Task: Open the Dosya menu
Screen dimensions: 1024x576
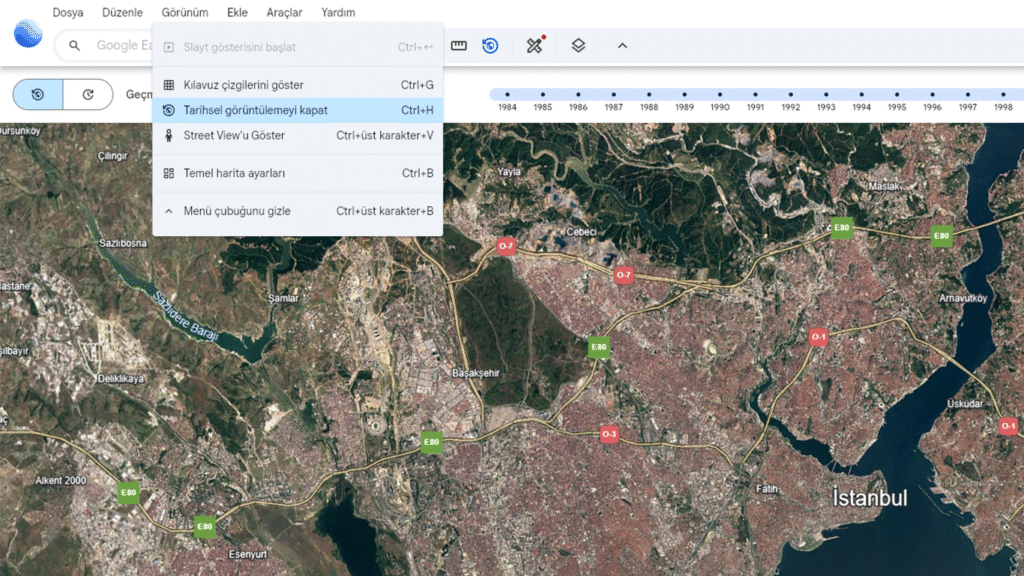Action: (68, 13)
